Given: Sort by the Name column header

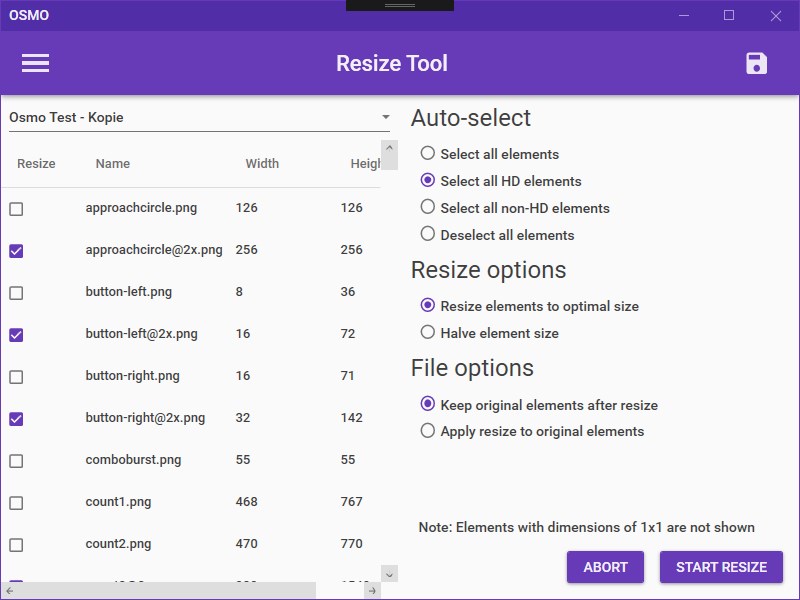Looking at the screenshot, I should 113,164.
